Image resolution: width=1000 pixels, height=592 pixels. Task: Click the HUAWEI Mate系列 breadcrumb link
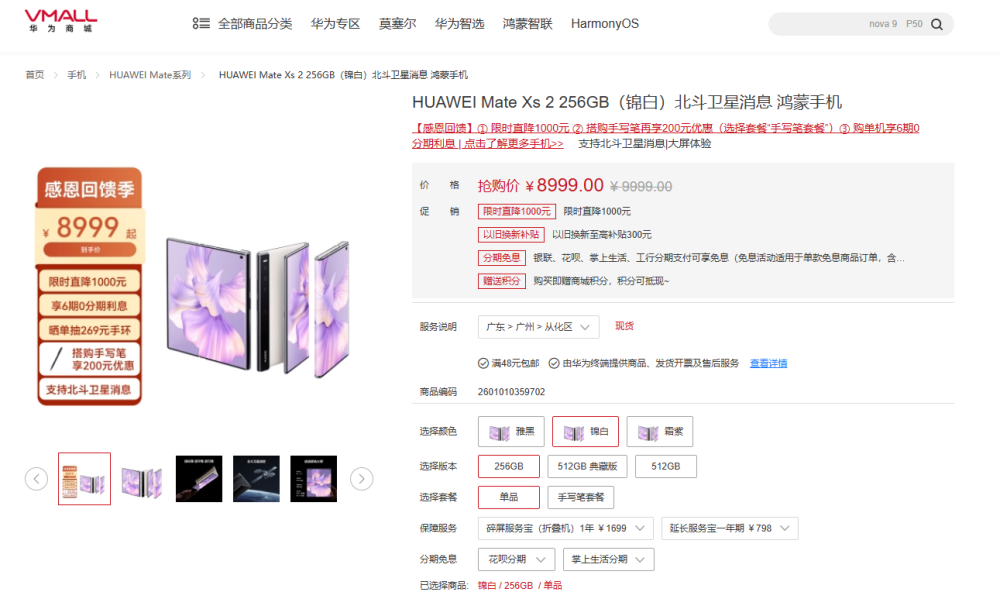click(x=150, y=75)
